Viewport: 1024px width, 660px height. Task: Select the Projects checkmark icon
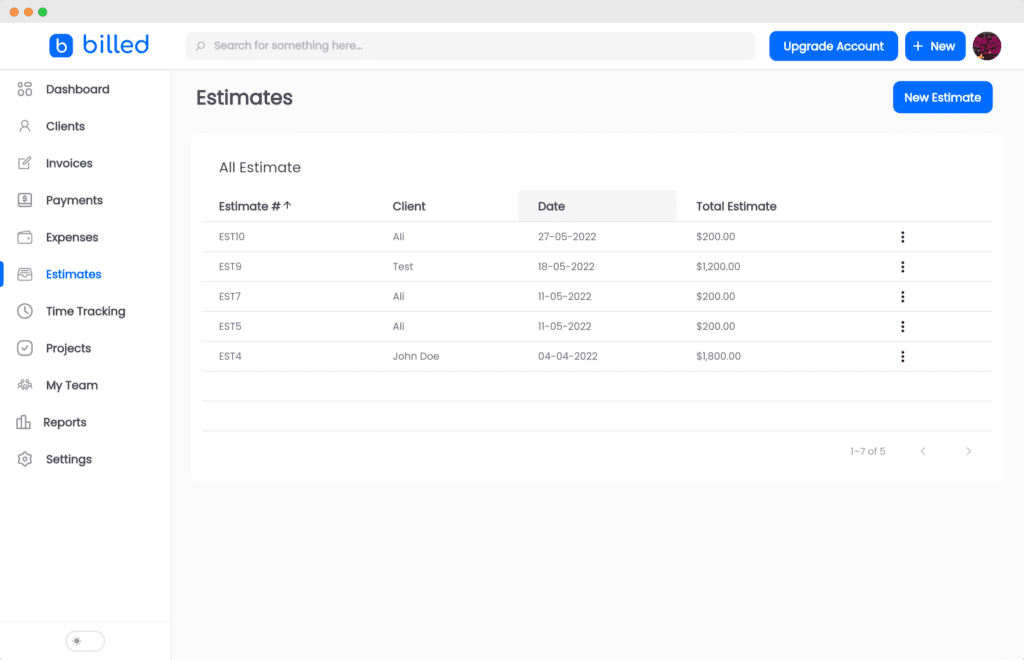(x=24, y=348)
